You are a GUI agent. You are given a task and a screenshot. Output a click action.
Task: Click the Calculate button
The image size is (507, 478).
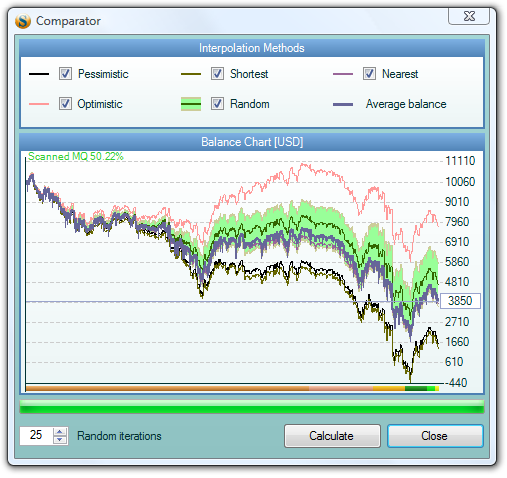click(332, 436)
